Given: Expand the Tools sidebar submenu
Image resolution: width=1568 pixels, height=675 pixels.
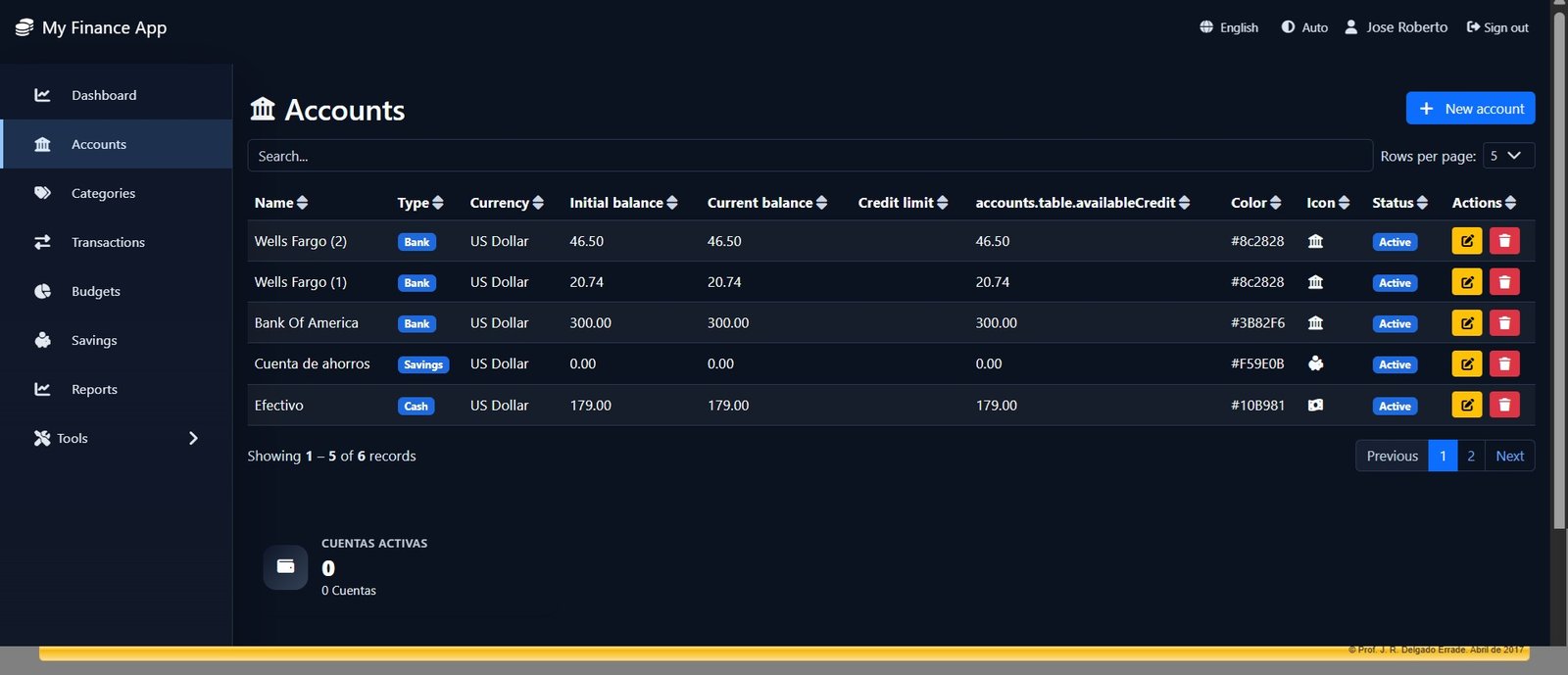Looking at the screenshot, I should [x=117, y=438].
